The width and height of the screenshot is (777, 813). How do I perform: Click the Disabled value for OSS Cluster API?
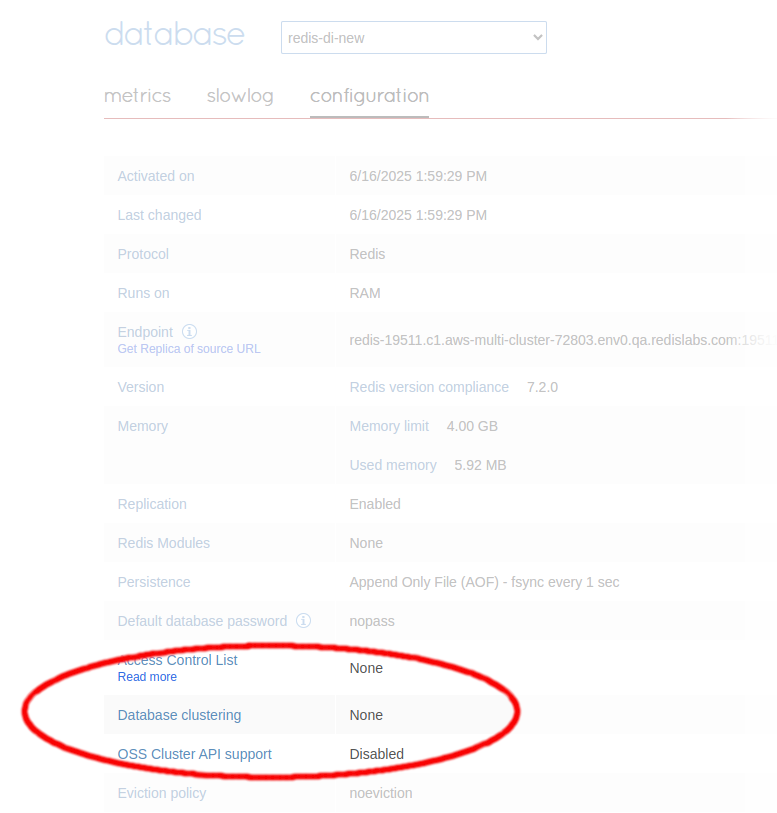376,754
